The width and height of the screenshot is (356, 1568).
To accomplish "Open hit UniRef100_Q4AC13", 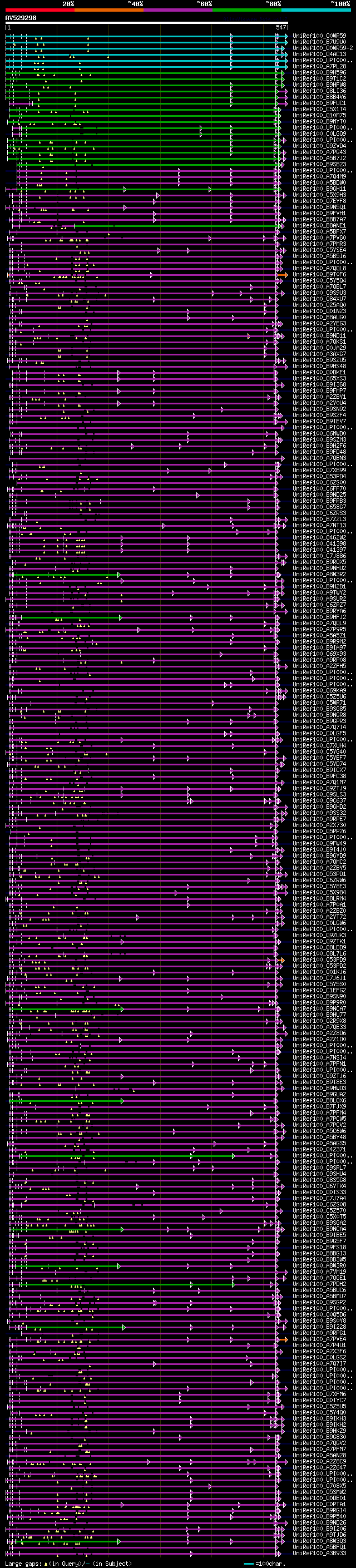I will click(x=319, y=54).
